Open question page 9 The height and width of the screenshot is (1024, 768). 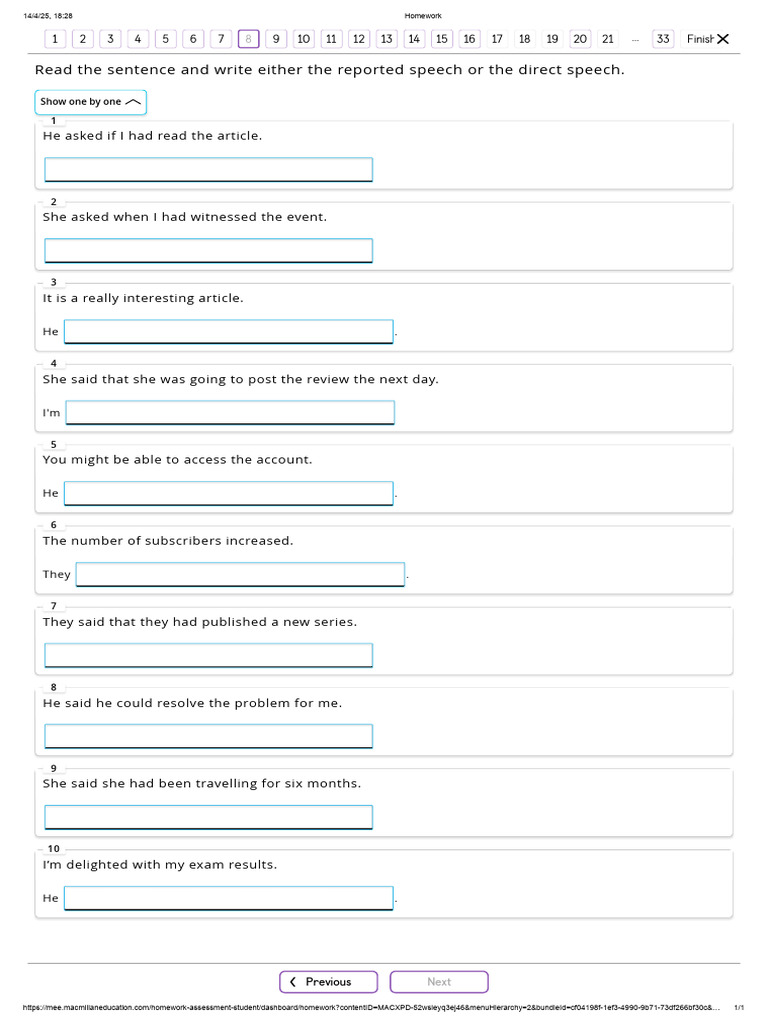point(276,39)
